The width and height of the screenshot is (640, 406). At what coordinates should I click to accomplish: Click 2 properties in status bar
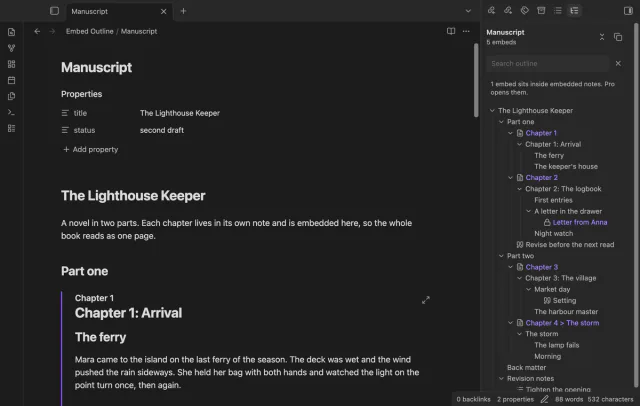tap(515, 399)
